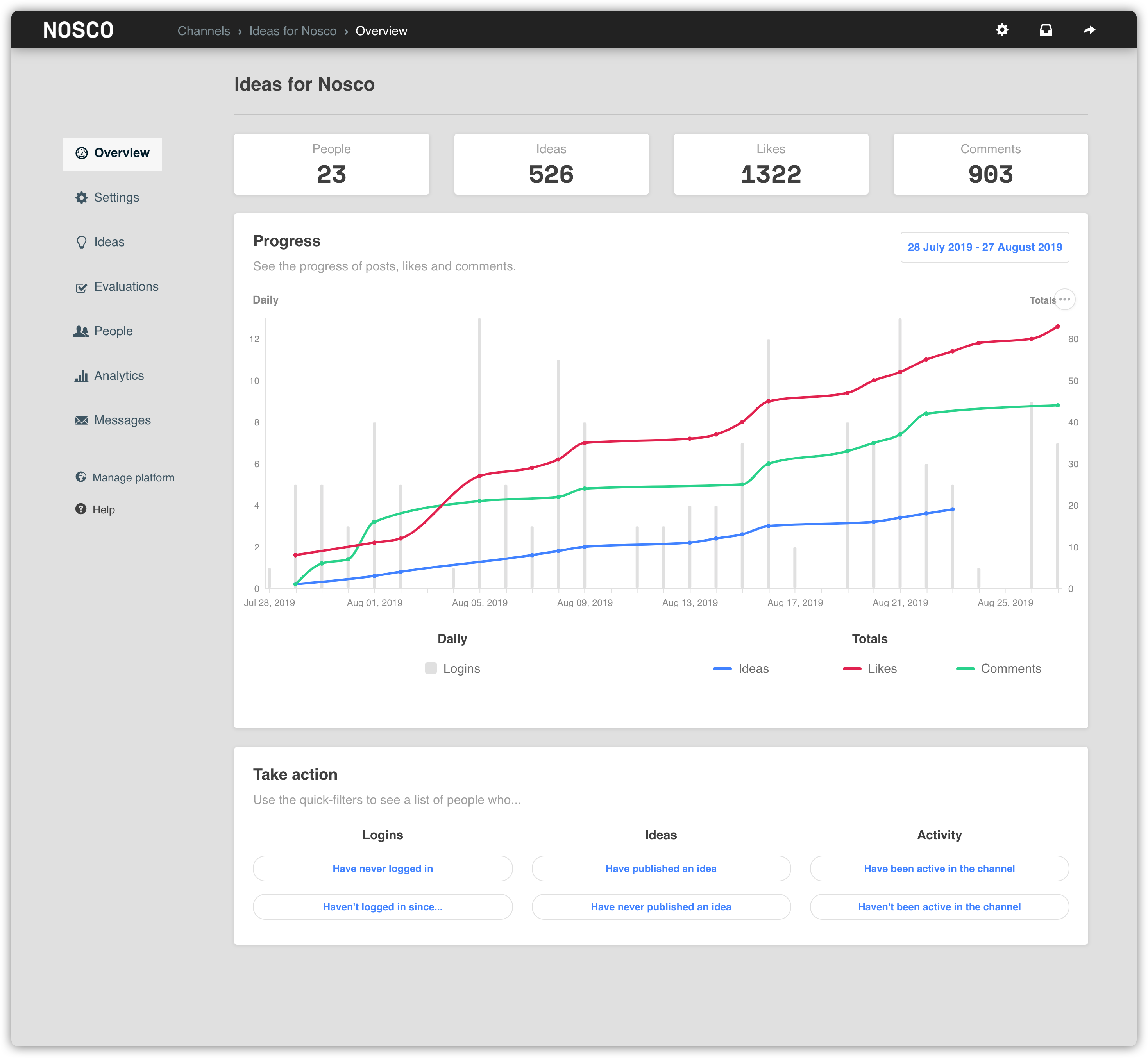Open the Help link
The image size is (1148, 1058).
pyautogui.click(x=95, y=509)
